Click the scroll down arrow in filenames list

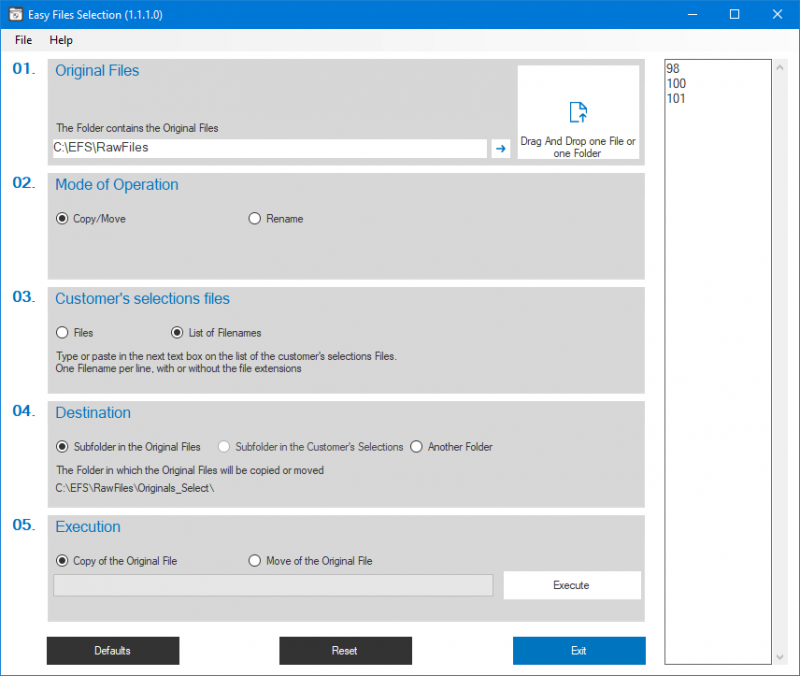[x=780, y=657]
